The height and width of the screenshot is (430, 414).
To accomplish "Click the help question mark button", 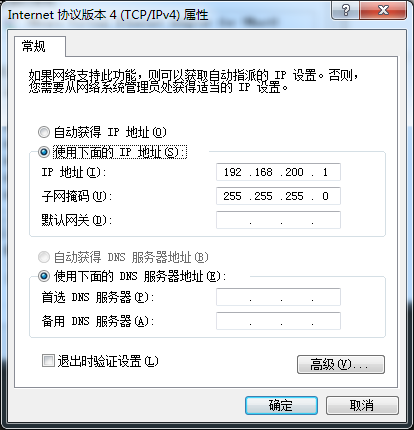I will tap(346, 10).
